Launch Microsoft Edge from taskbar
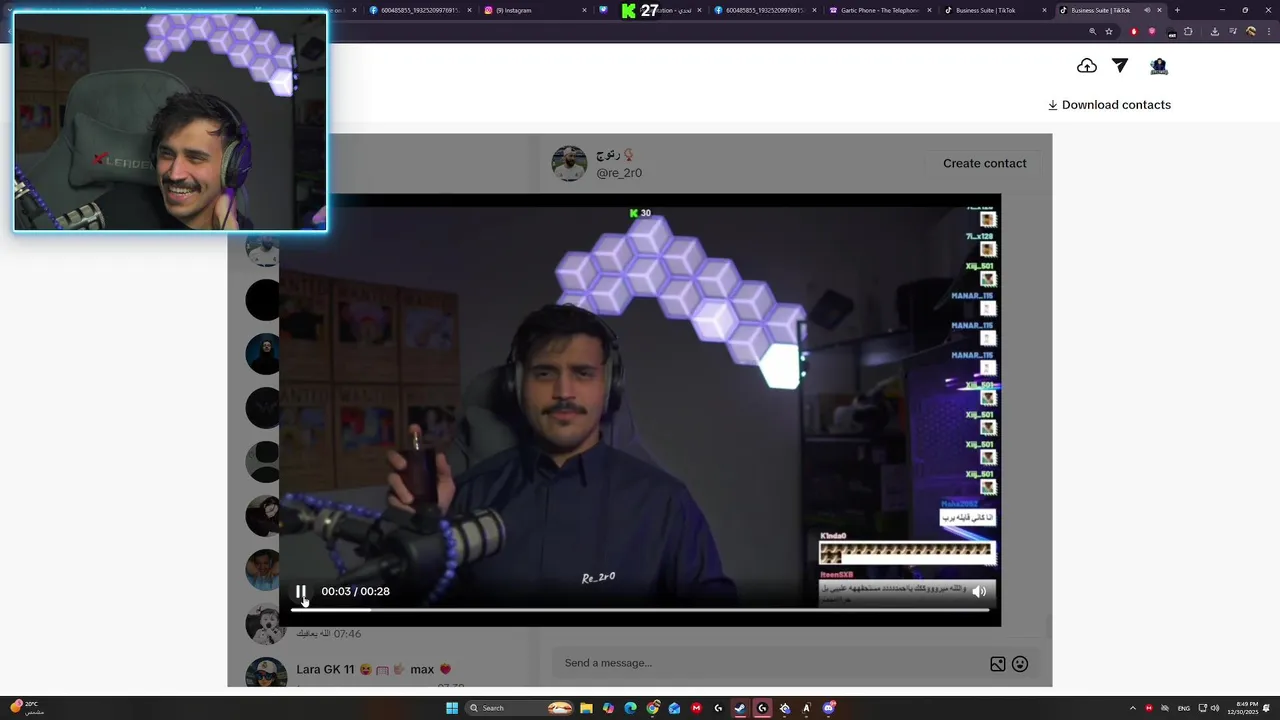 [630, 708]
